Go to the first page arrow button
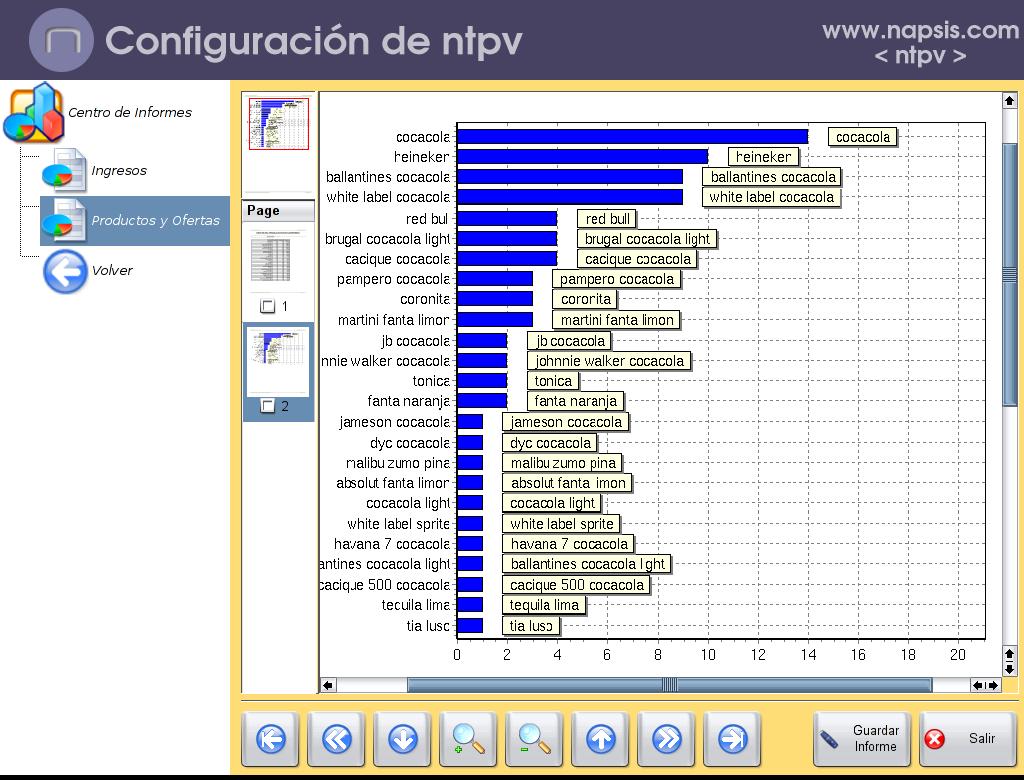The height and width of the screenshot is (780, 1024). 271,740
